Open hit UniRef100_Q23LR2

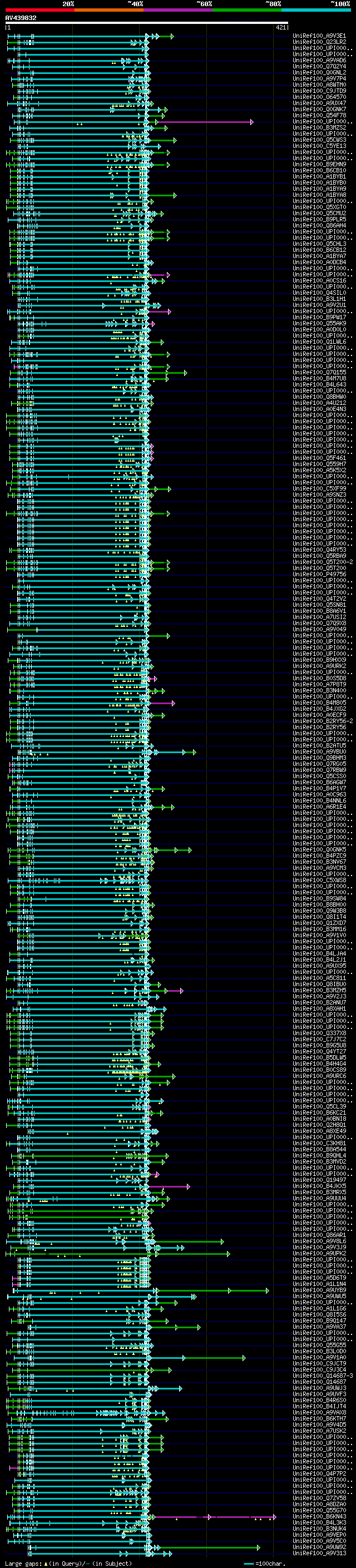[319, 42]
